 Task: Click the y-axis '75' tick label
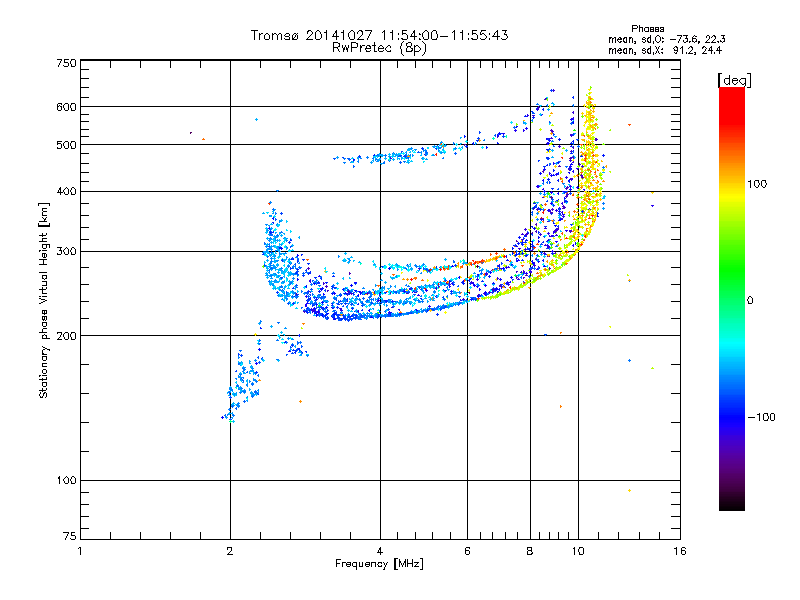70,536
